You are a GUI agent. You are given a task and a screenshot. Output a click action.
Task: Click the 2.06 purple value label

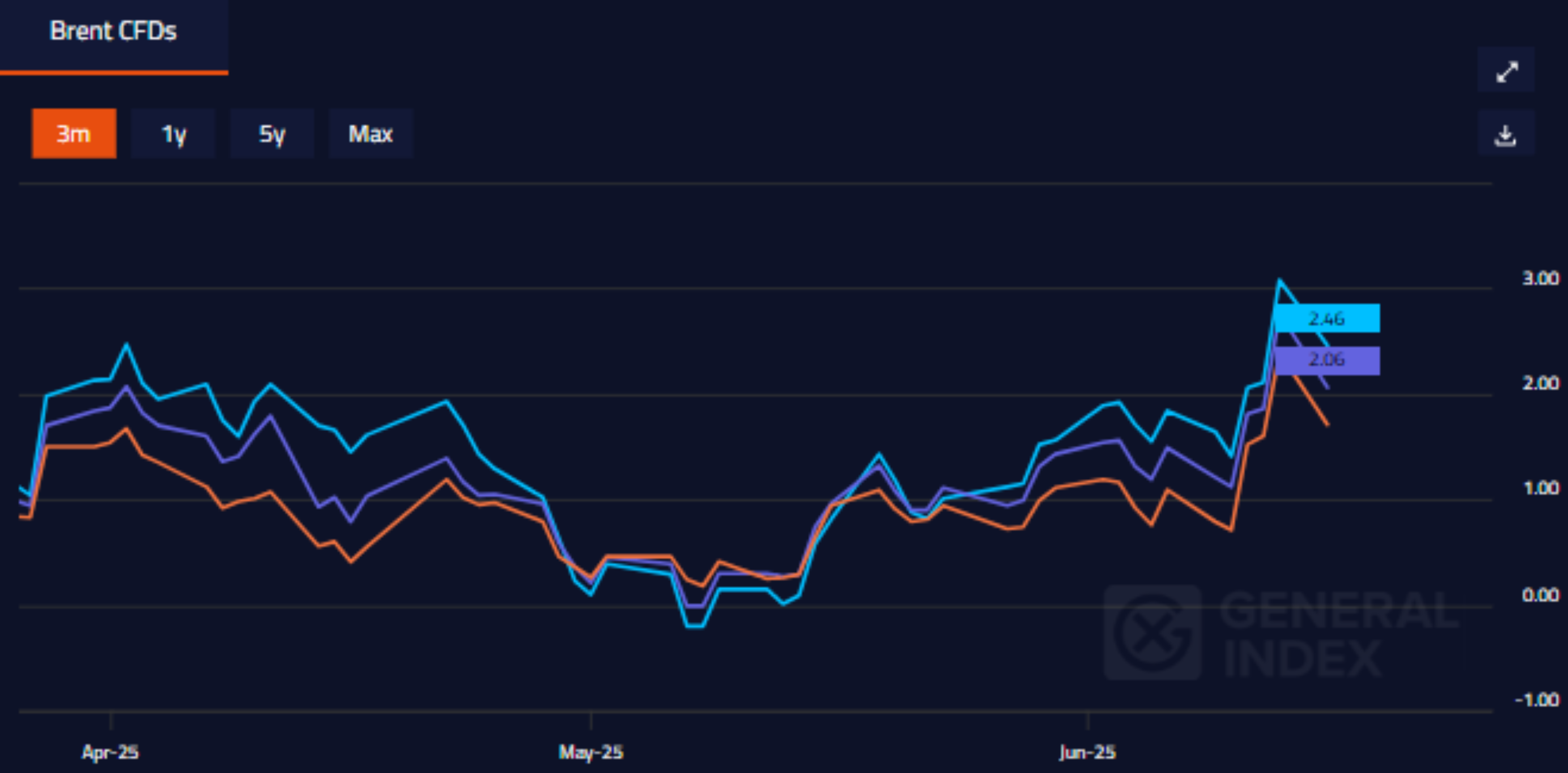[1327, 360]
